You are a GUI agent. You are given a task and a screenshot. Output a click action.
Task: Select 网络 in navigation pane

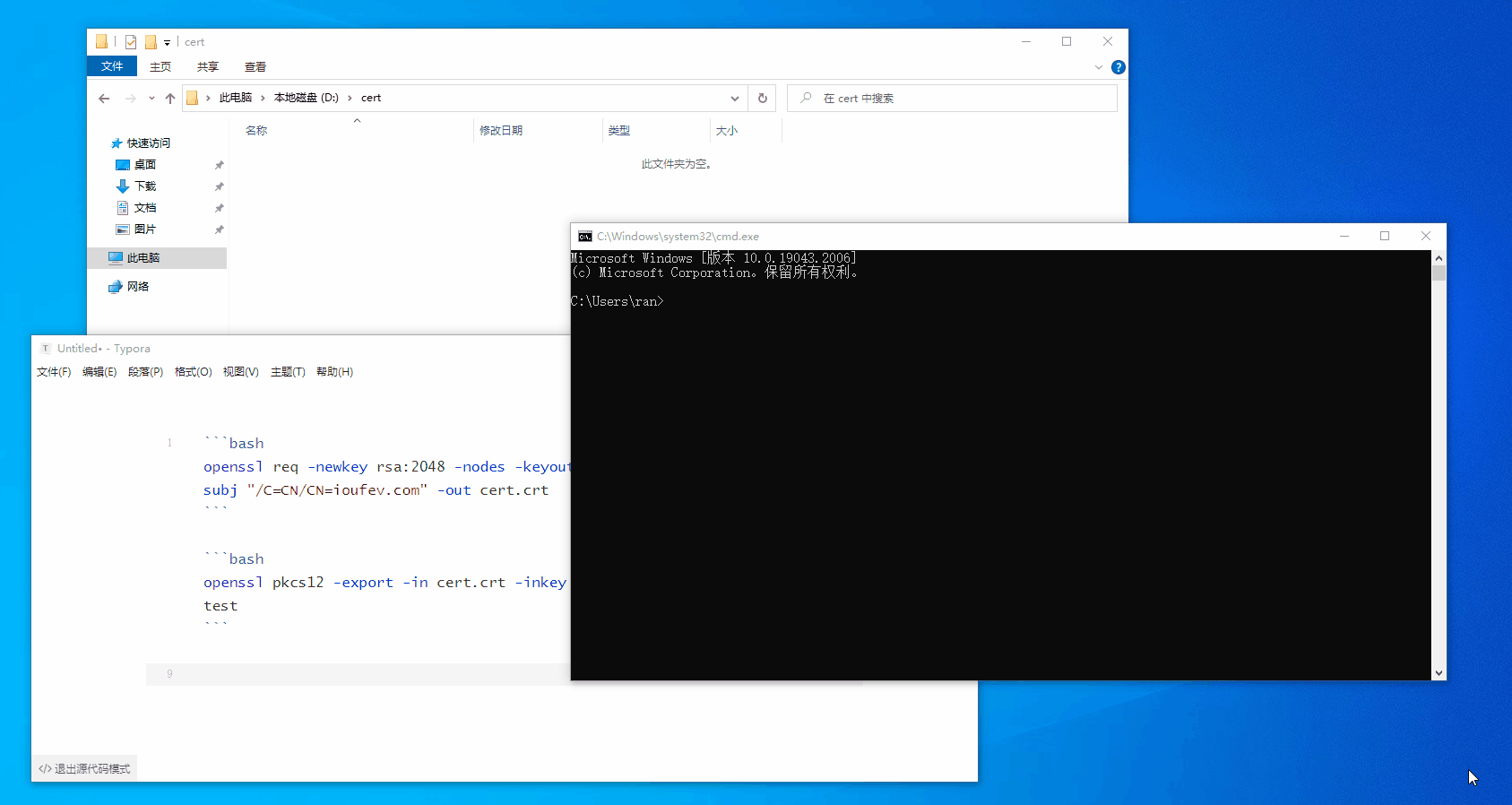pyautogui.click(x=137, y=287)
